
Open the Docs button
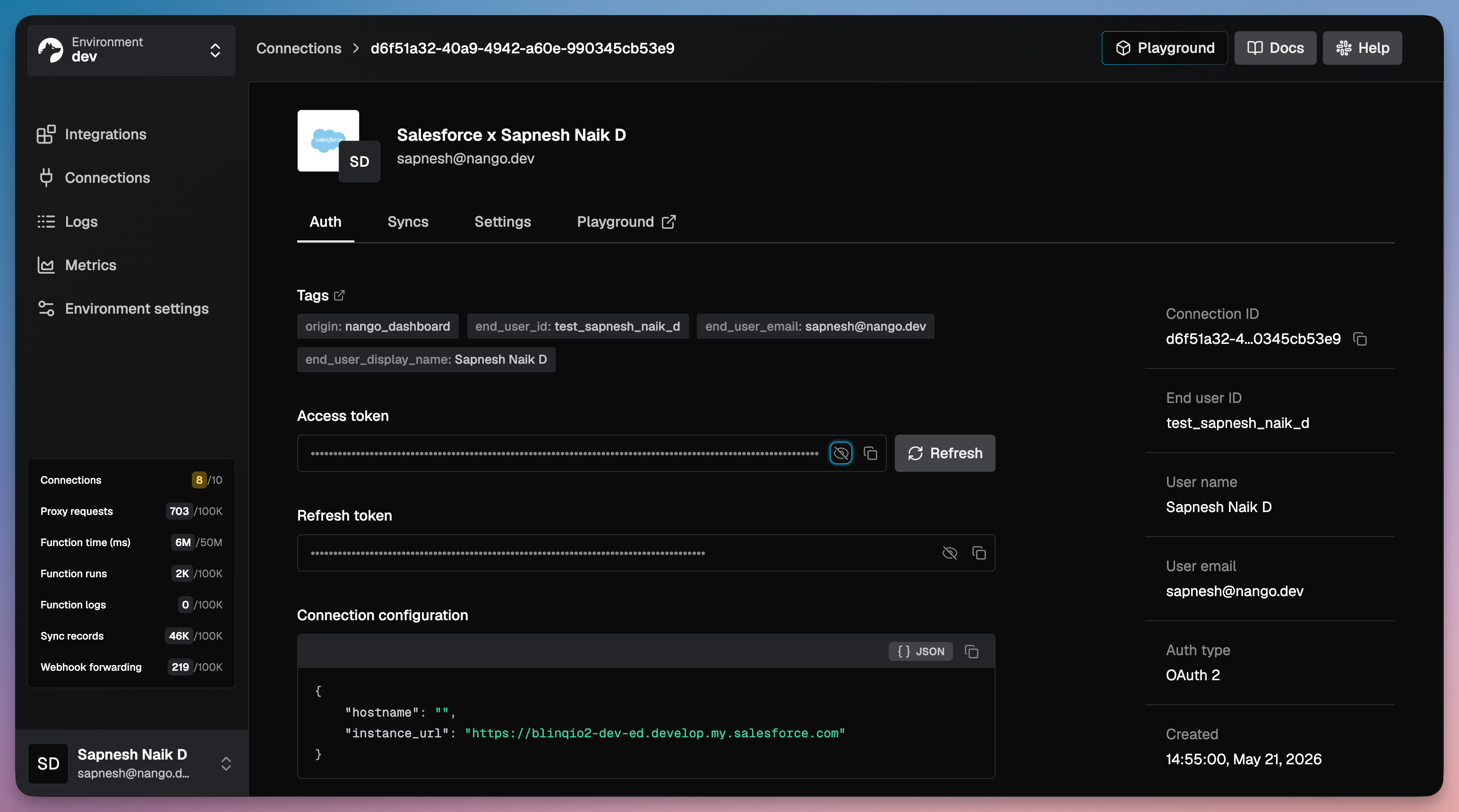click(1275, 48)
